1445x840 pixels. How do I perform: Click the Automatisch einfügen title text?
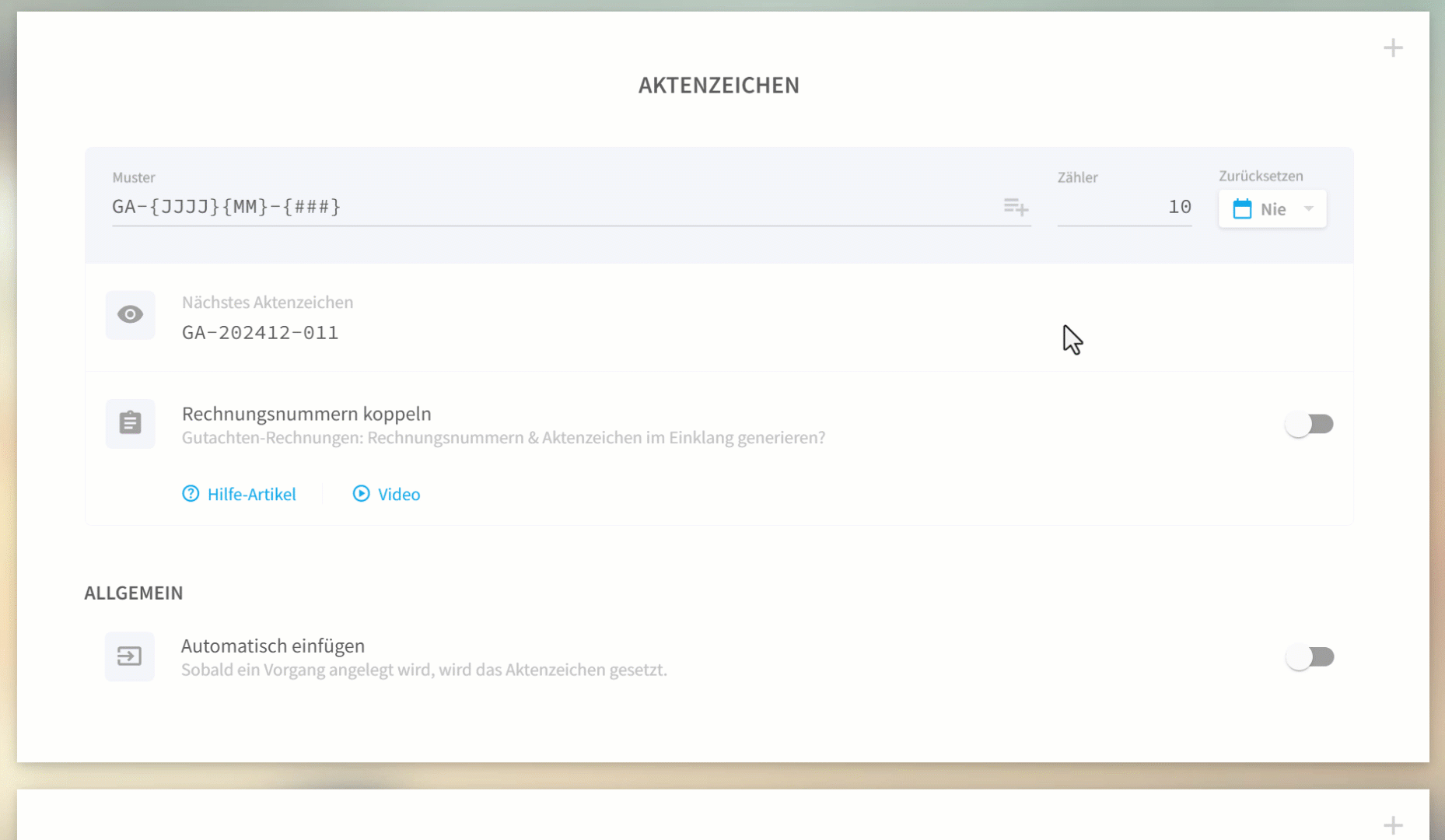273,646
